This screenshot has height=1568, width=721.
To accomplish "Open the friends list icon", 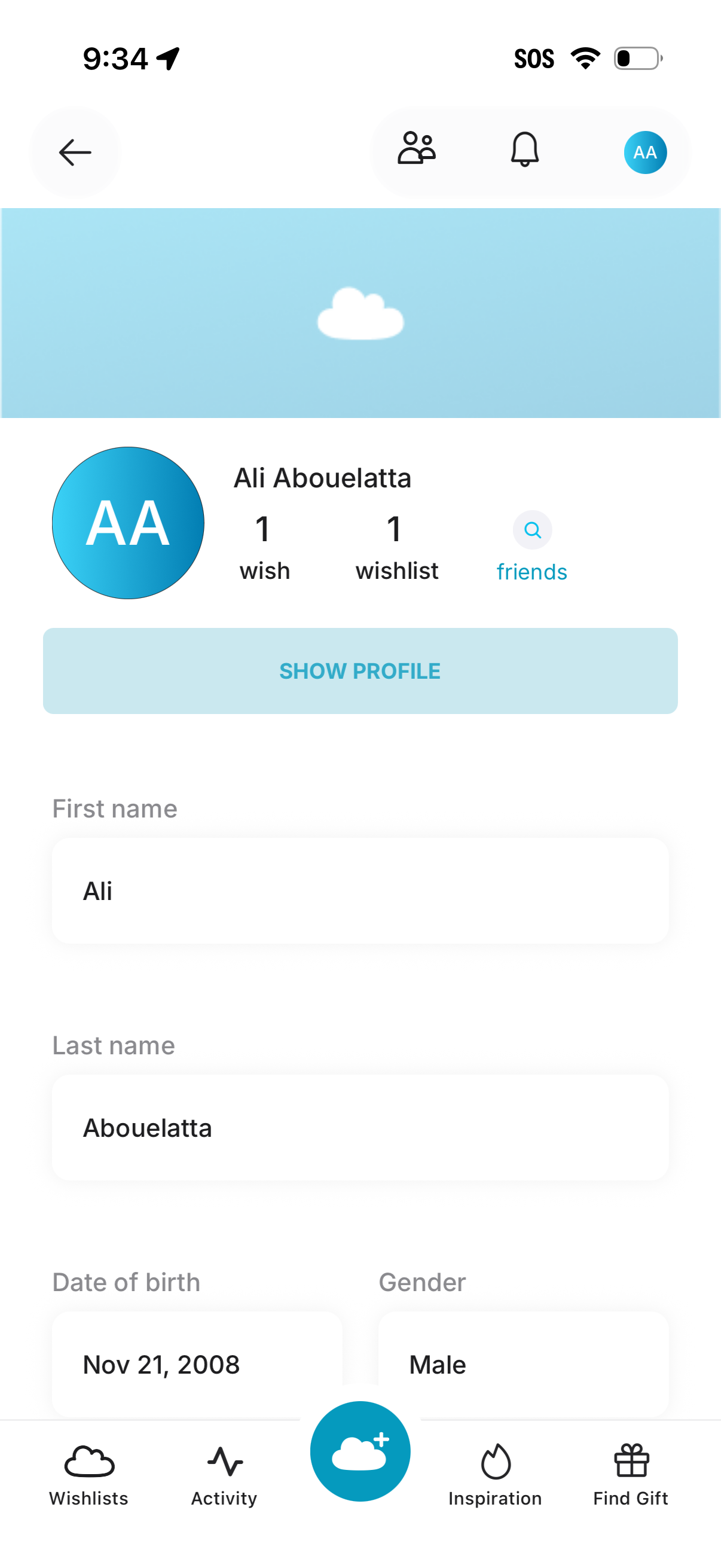I will pos(414,149).
